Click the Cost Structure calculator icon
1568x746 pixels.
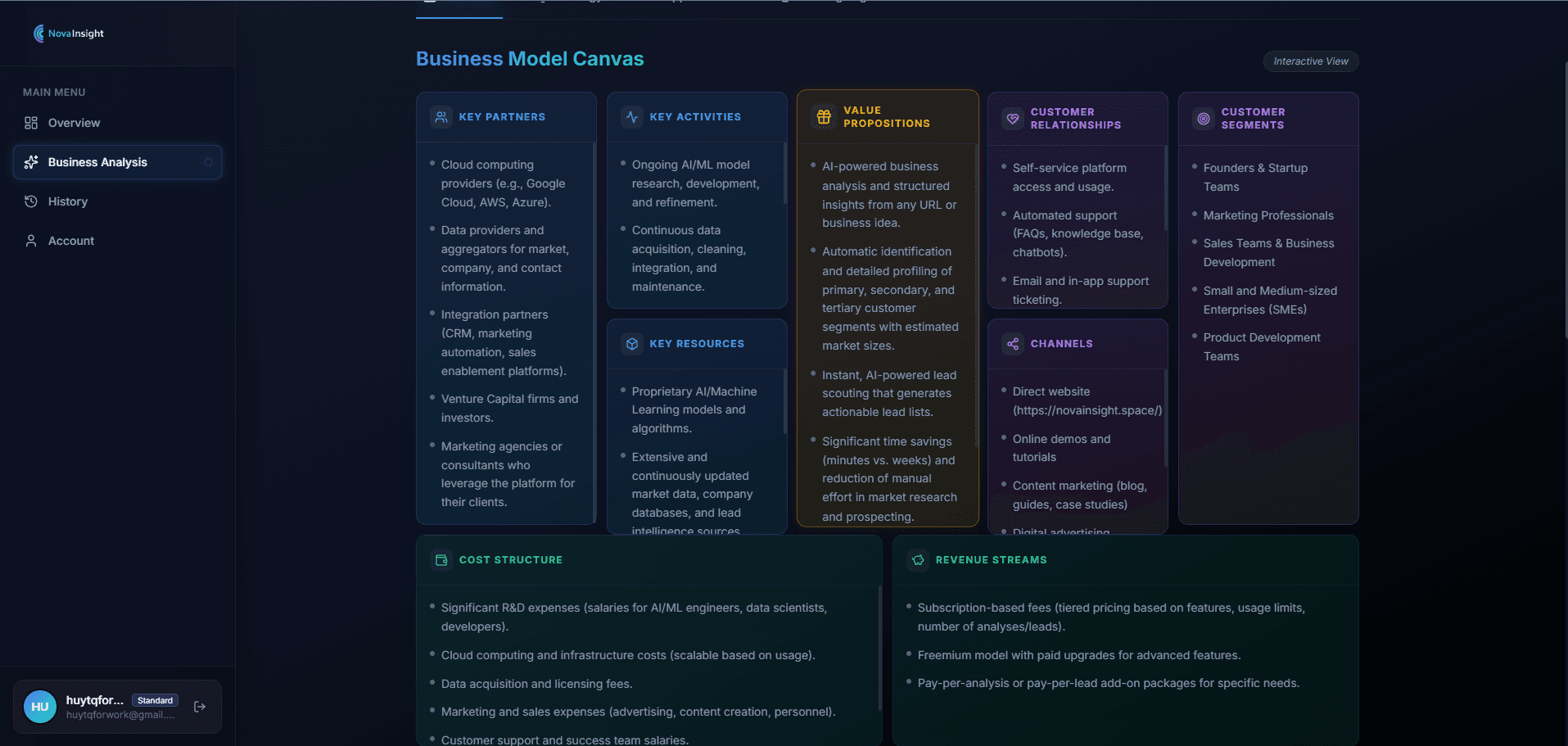coord(441,559)
